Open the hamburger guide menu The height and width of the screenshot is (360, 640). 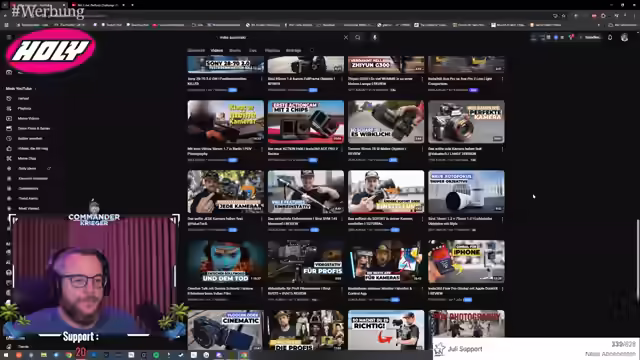pyautogui.click(x=9, y=37)
